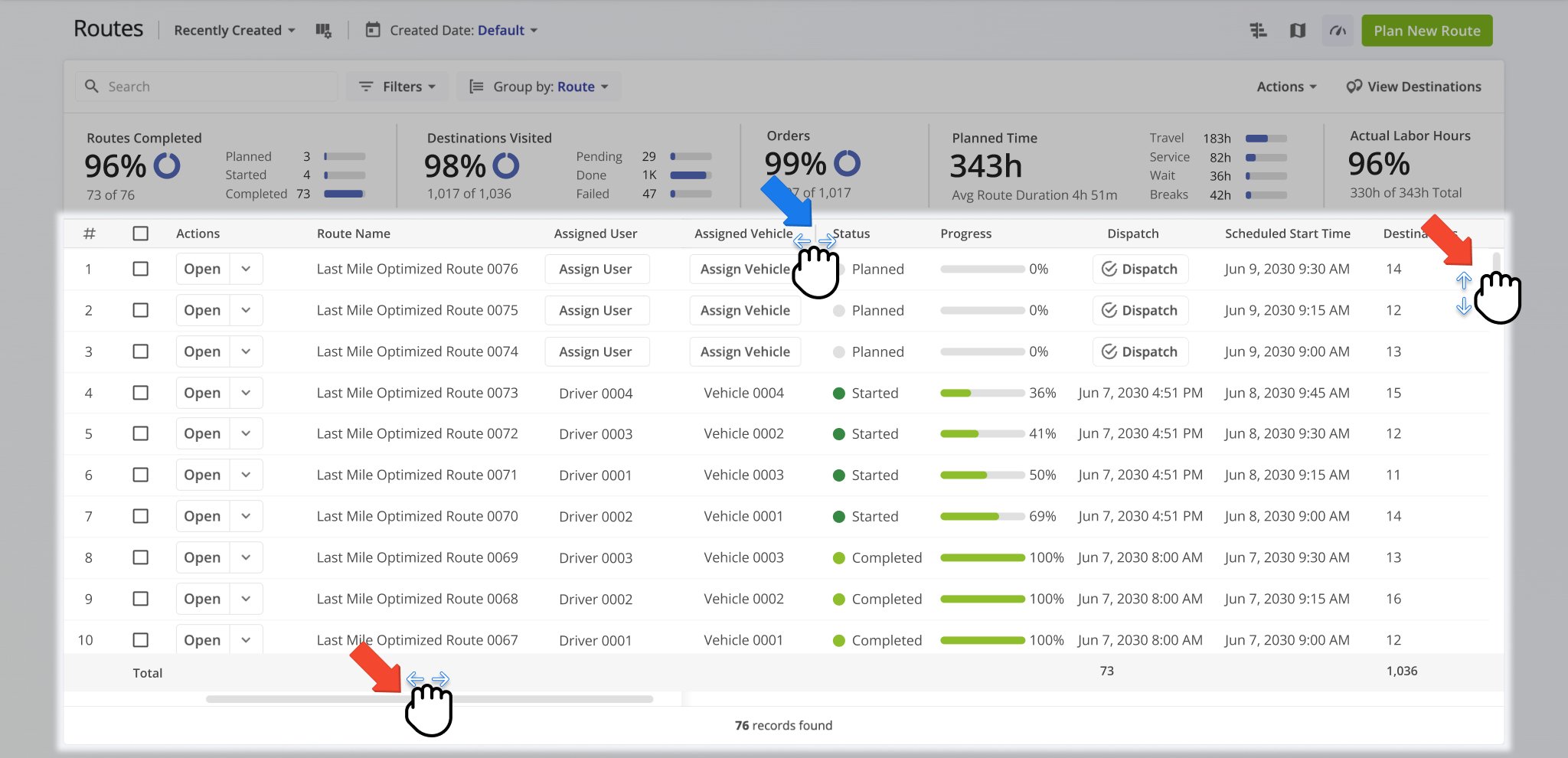Tick the checkbox for row 4
This screenshot has width=1568, height=758.
click(141, 393)
